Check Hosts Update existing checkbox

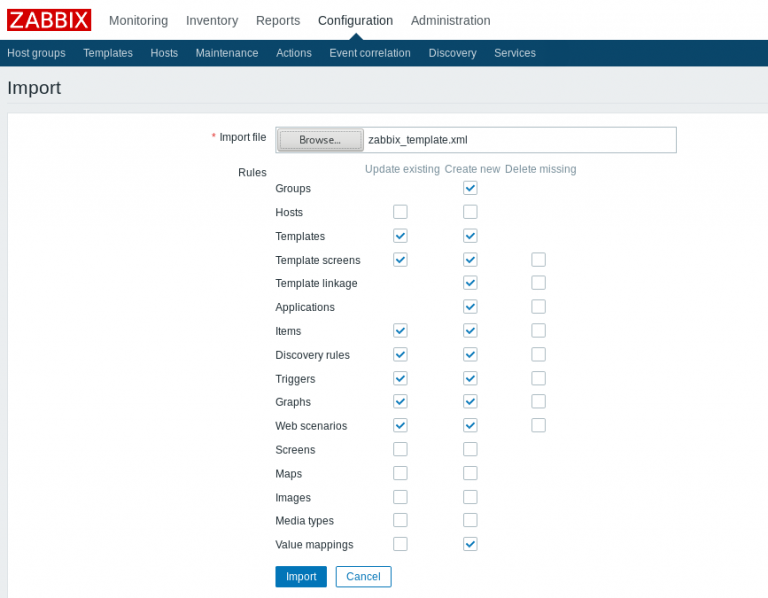(400, 212)
